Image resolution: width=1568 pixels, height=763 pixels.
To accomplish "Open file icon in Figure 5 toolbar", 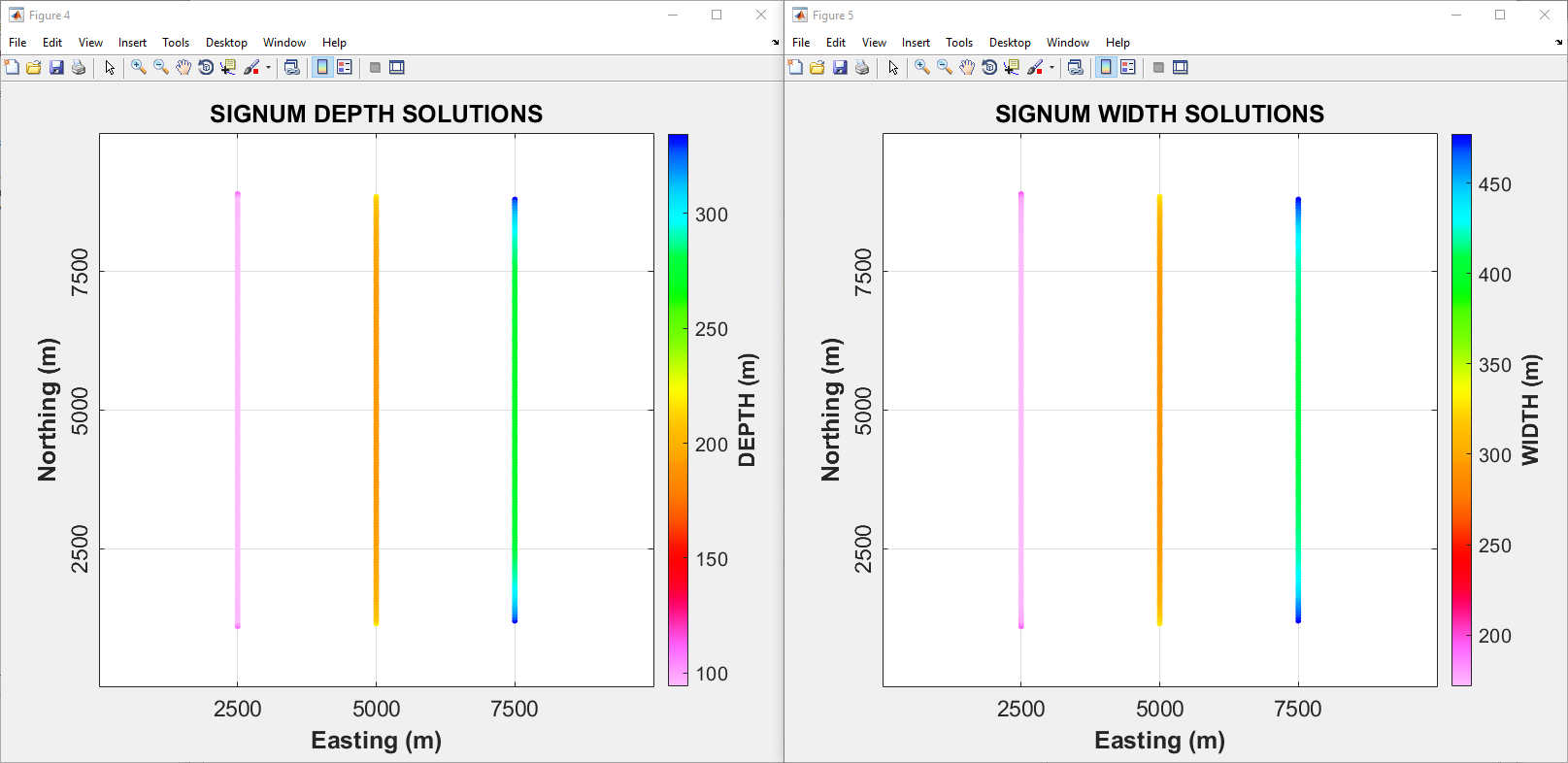I will pyautogui.click(x=817, y=67).
